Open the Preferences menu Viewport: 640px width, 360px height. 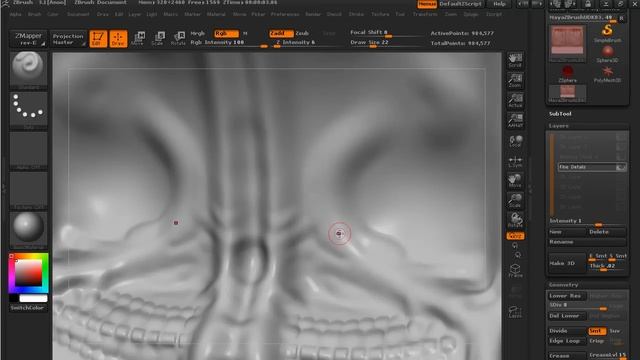285,14
